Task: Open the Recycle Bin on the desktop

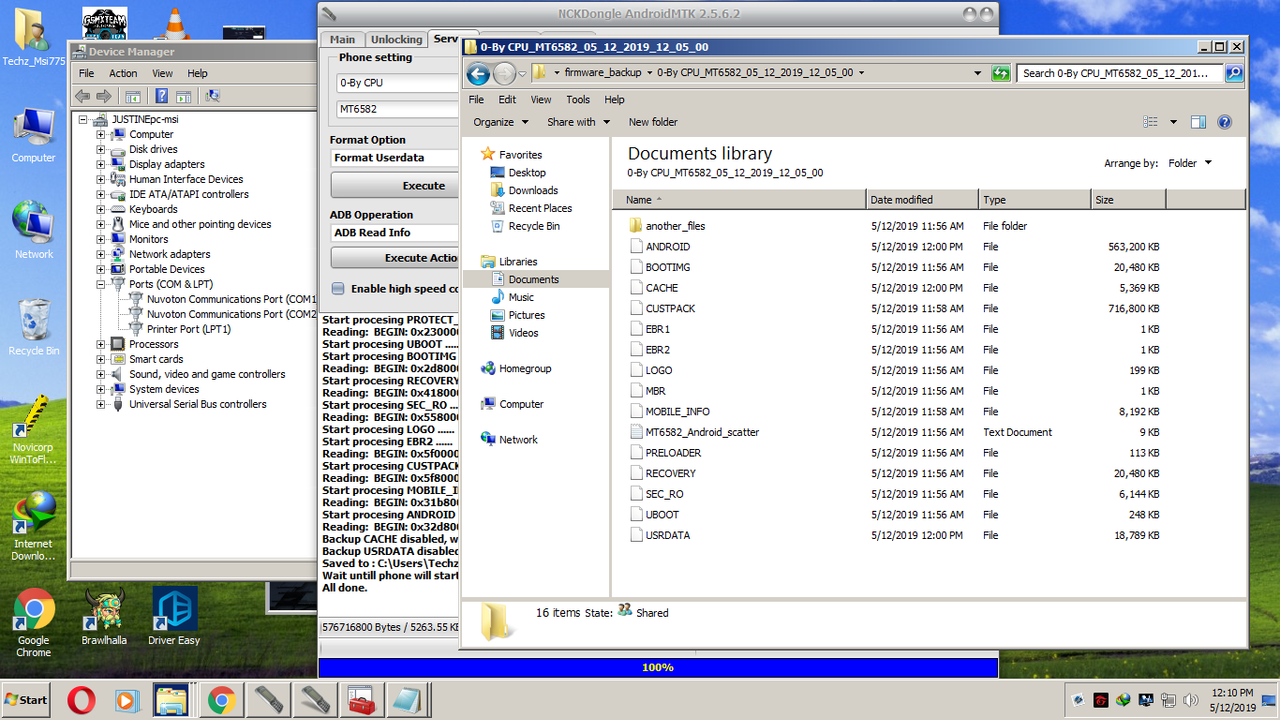Action: click(x=34, y=327)
